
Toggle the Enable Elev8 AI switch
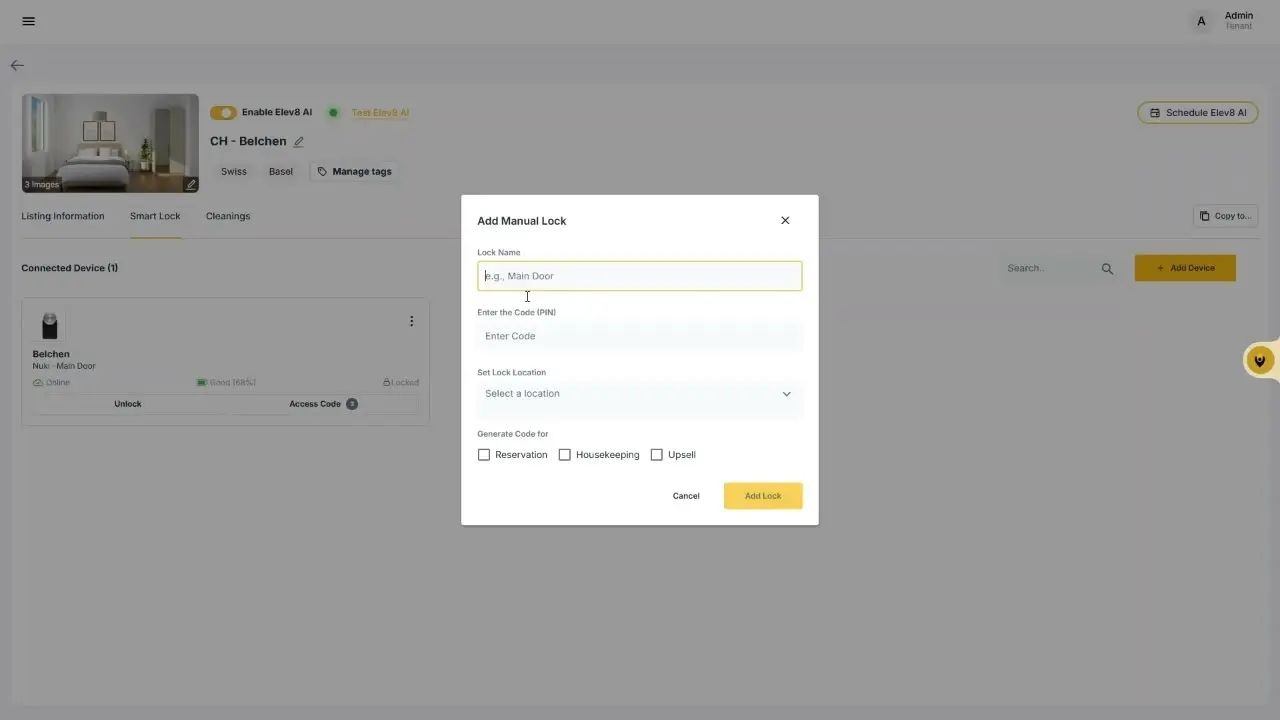click(x=223, y=113)
